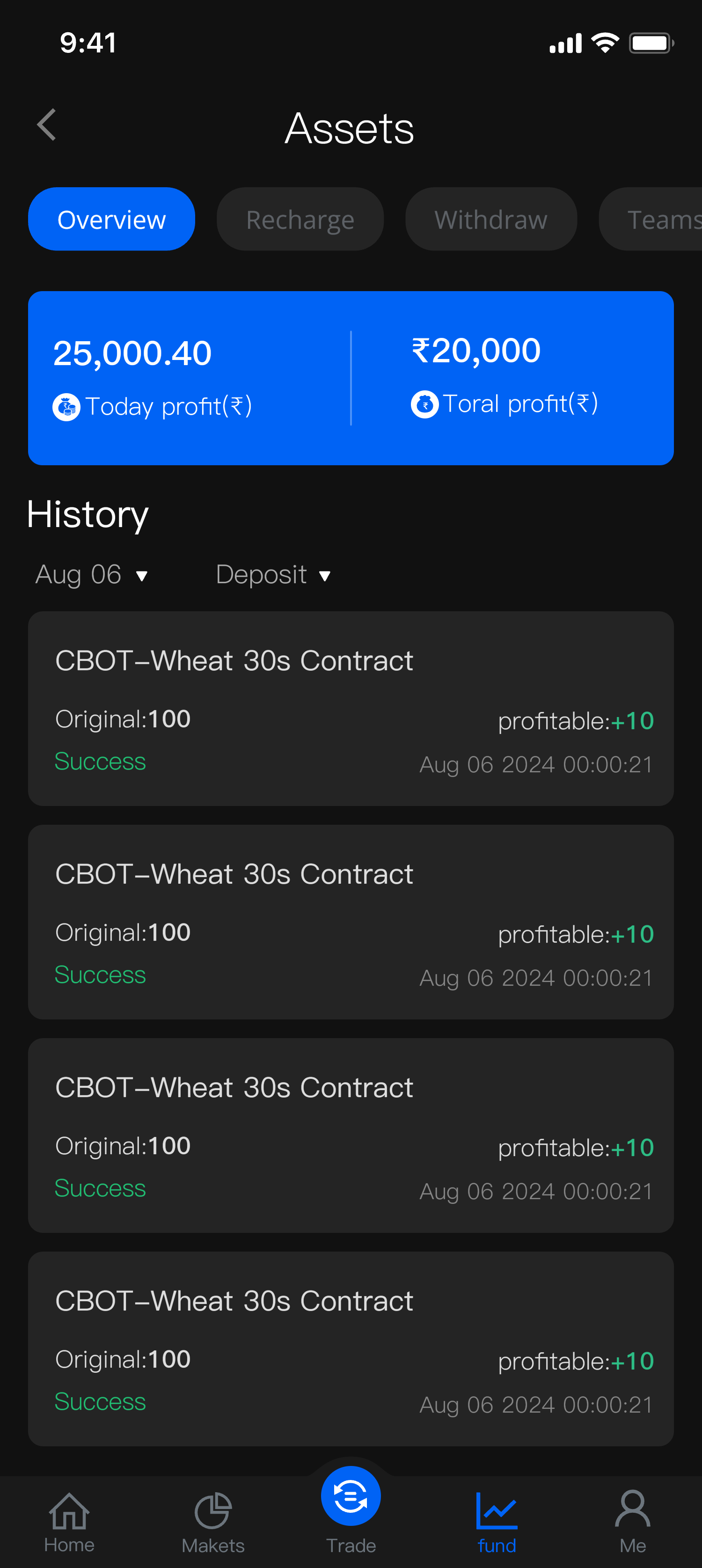Tap the back arrow icon
Image resolution: width=702 pixels, height=1568 pixels.
(x=47, y=125)
